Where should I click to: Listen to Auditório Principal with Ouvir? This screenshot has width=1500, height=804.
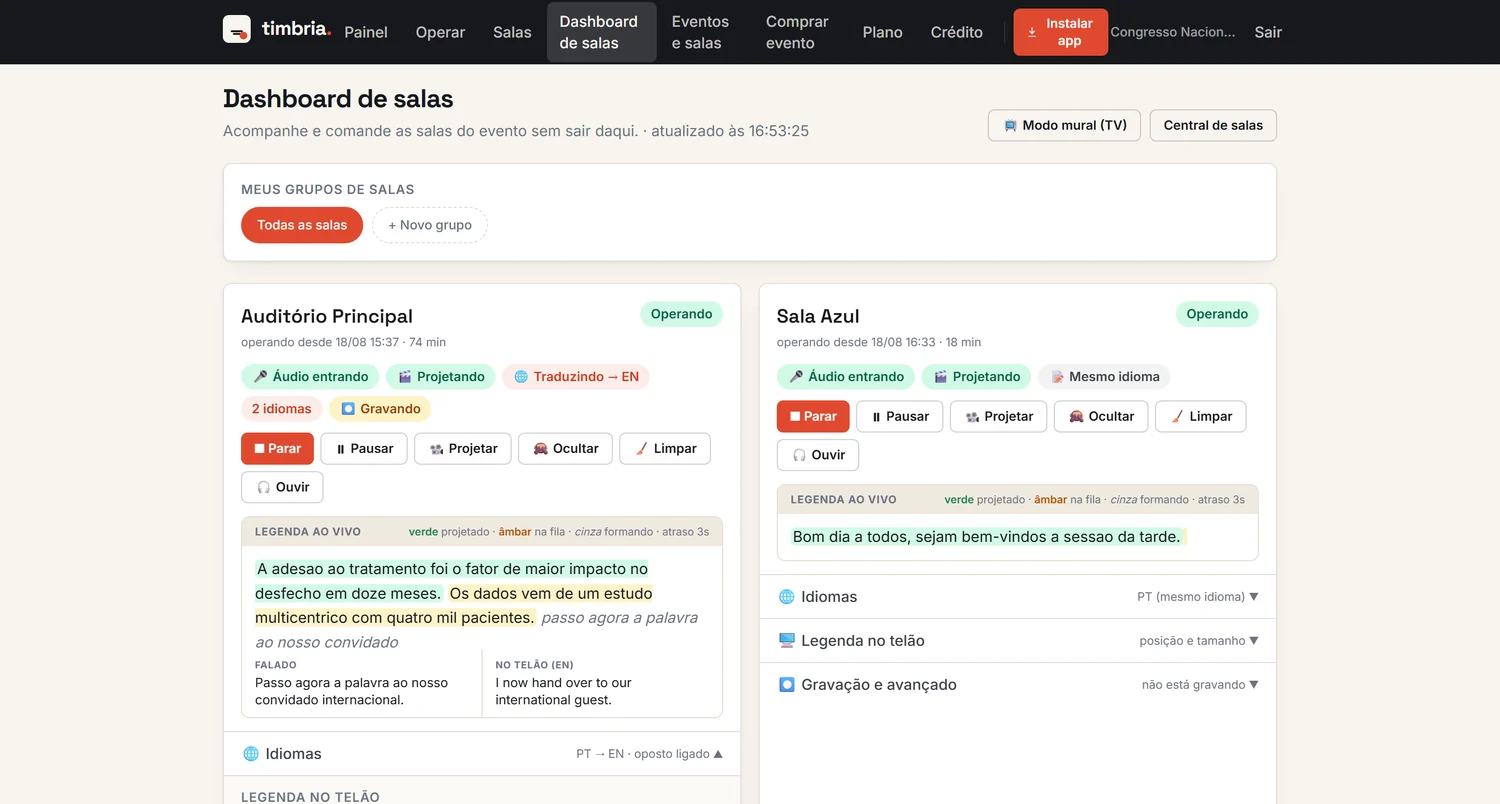pyautogui.click(x=282, y=487)
